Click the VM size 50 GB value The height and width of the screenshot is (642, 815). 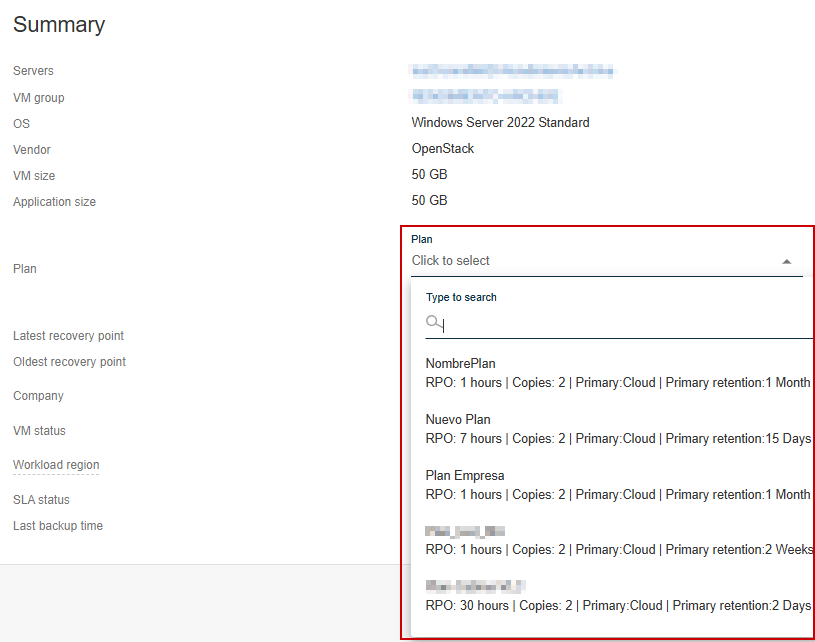(429, 175)
